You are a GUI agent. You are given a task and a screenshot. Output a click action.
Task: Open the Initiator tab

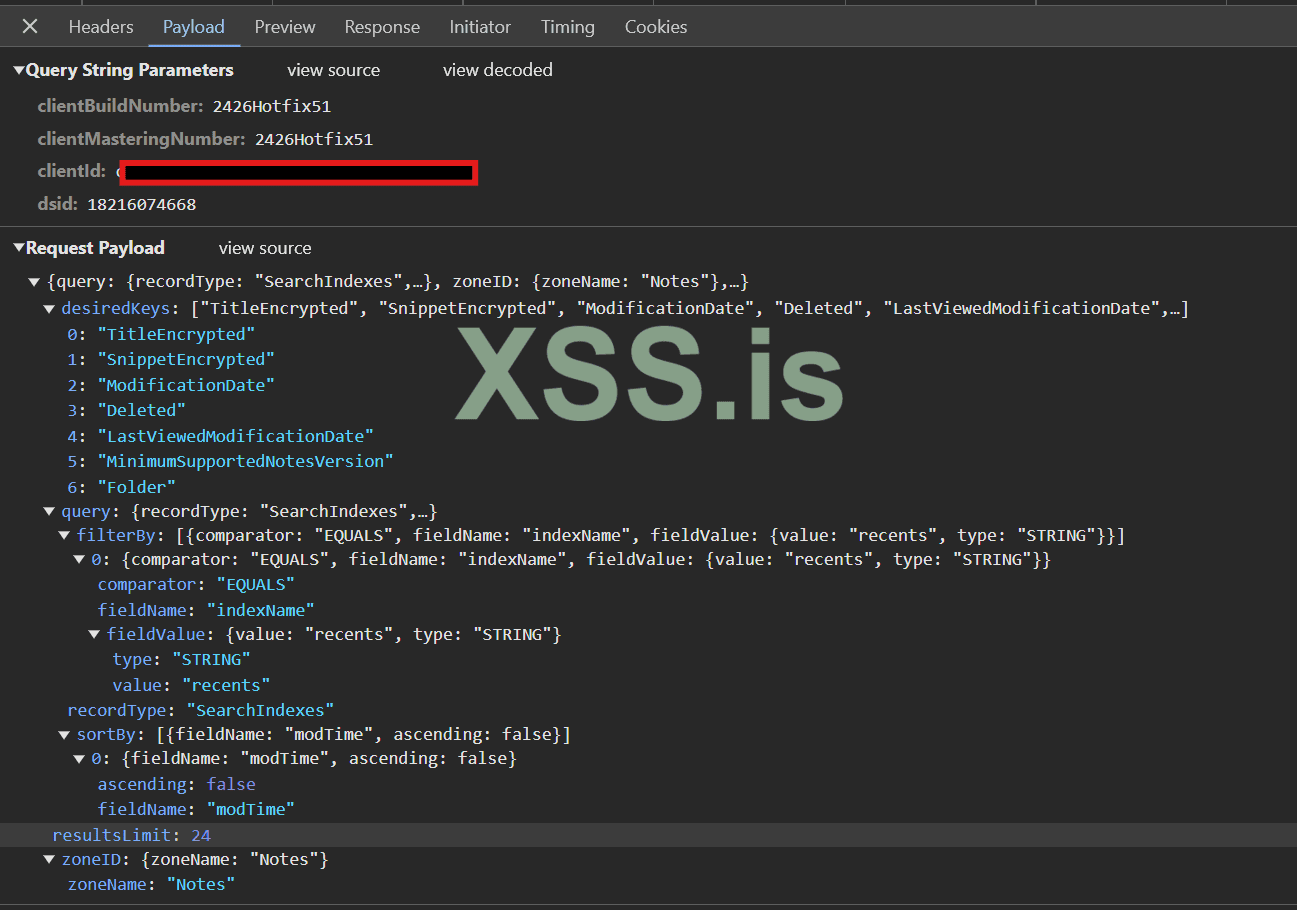point(480,27)
